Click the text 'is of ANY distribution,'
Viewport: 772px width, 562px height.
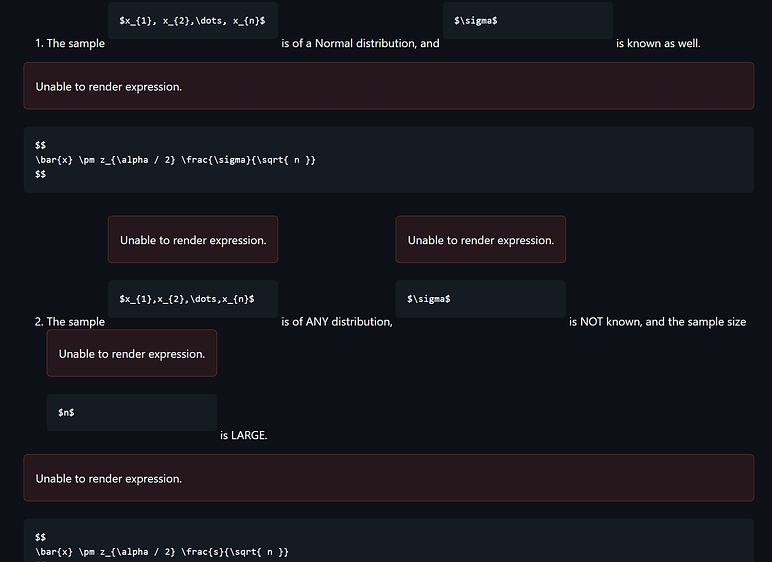(337, 322)
